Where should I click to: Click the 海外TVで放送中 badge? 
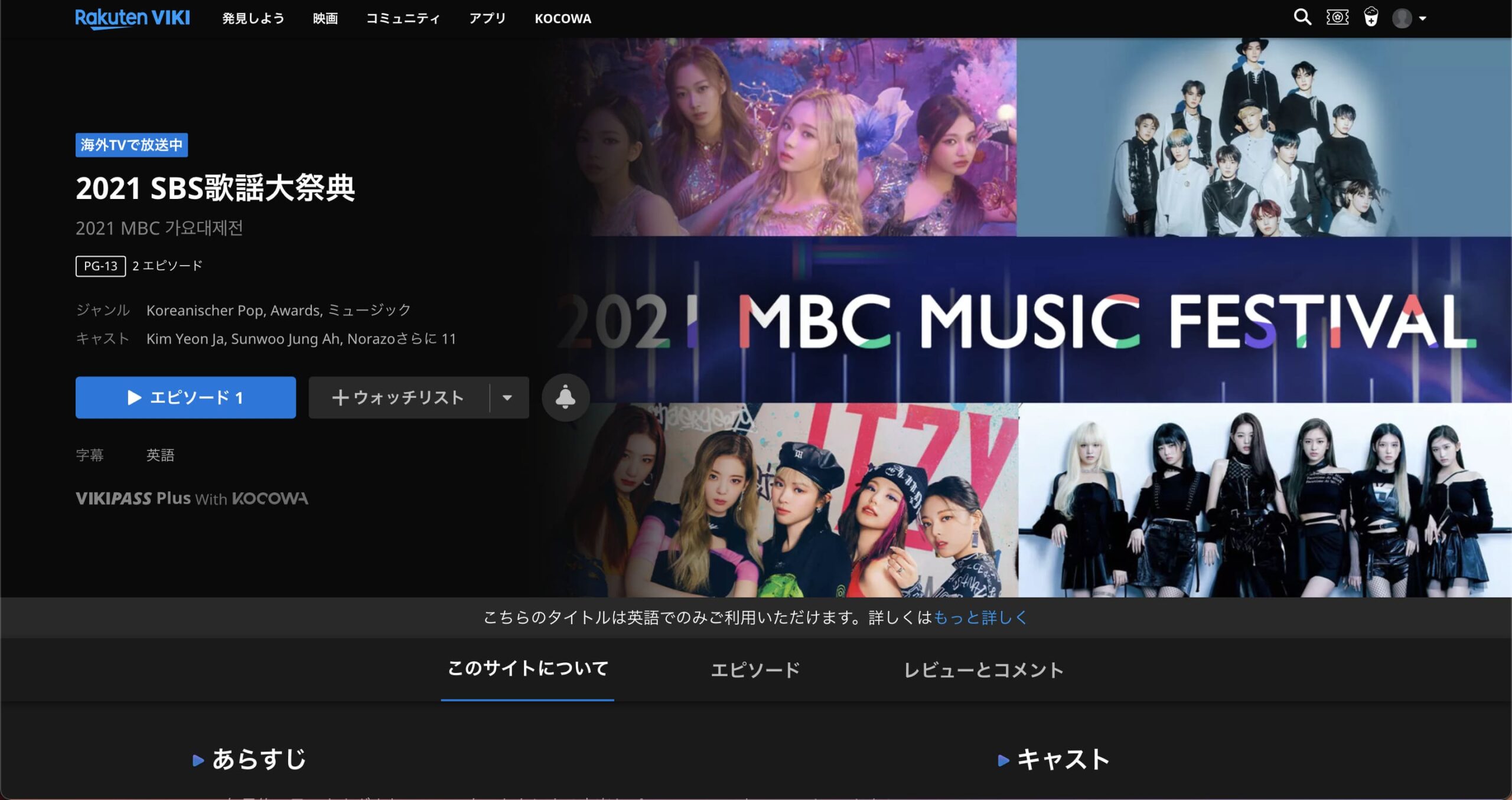pyautogui.click(x=132, y=145)
